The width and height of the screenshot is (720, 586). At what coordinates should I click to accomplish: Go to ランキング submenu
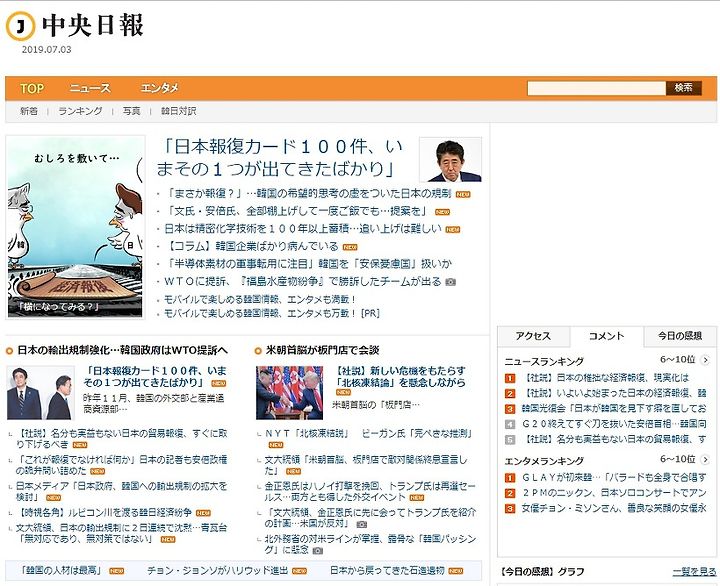pos(80,111)
